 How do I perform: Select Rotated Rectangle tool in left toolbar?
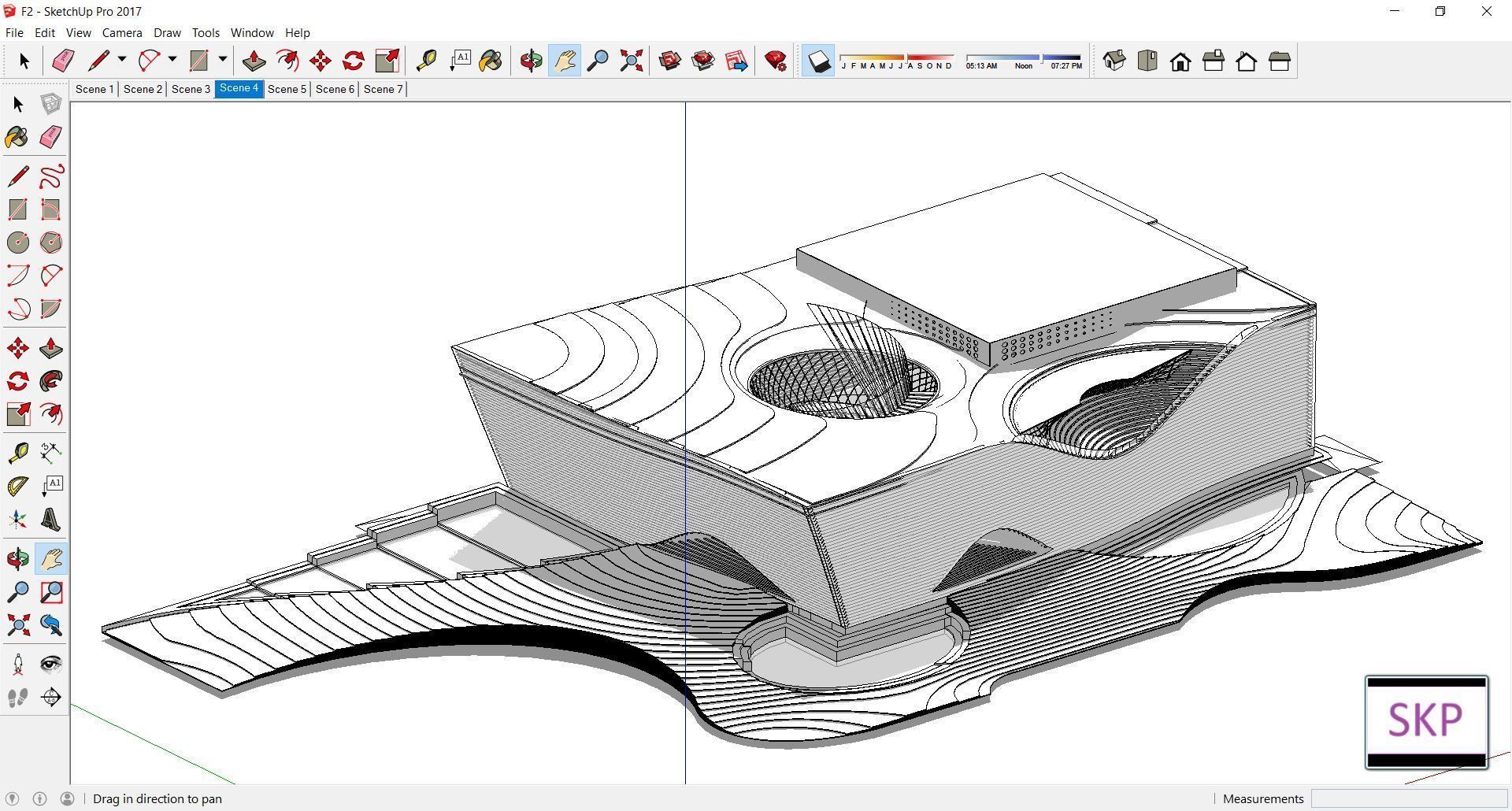click(x=51, y=209)
